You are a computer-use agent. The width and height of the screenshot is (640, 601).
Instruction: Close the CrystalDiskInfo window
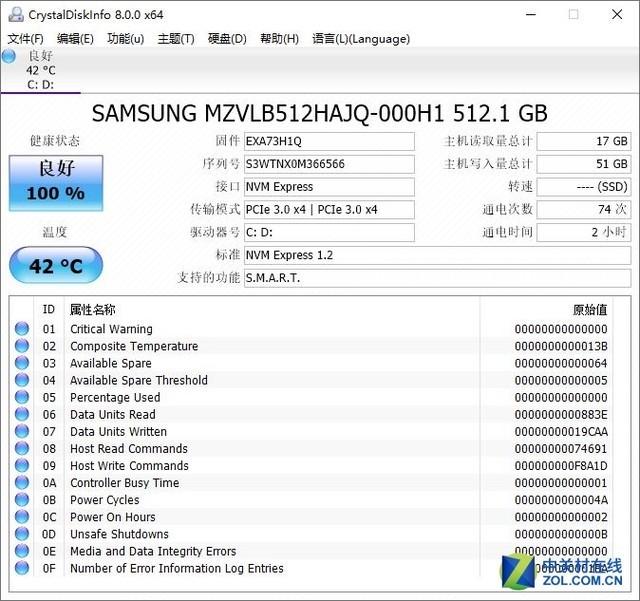[x=617, y=15]
